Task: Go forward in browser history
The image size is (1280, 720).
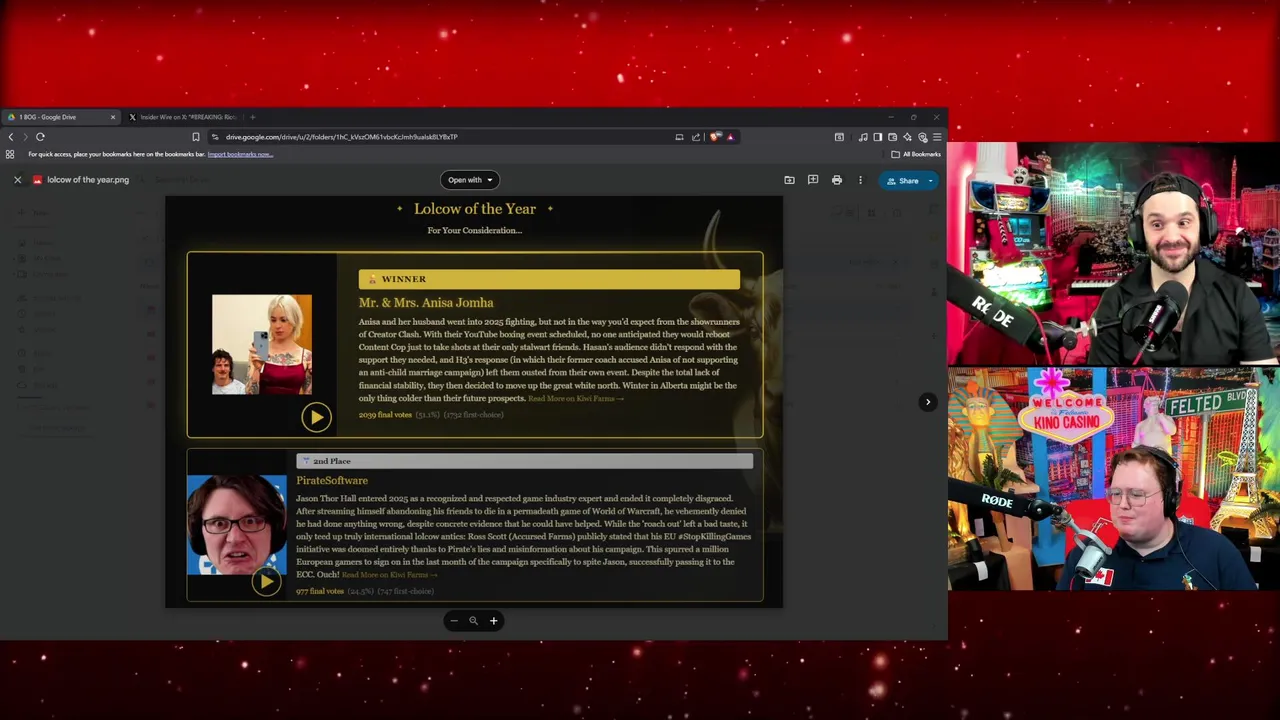Action: tap(25, 137)
